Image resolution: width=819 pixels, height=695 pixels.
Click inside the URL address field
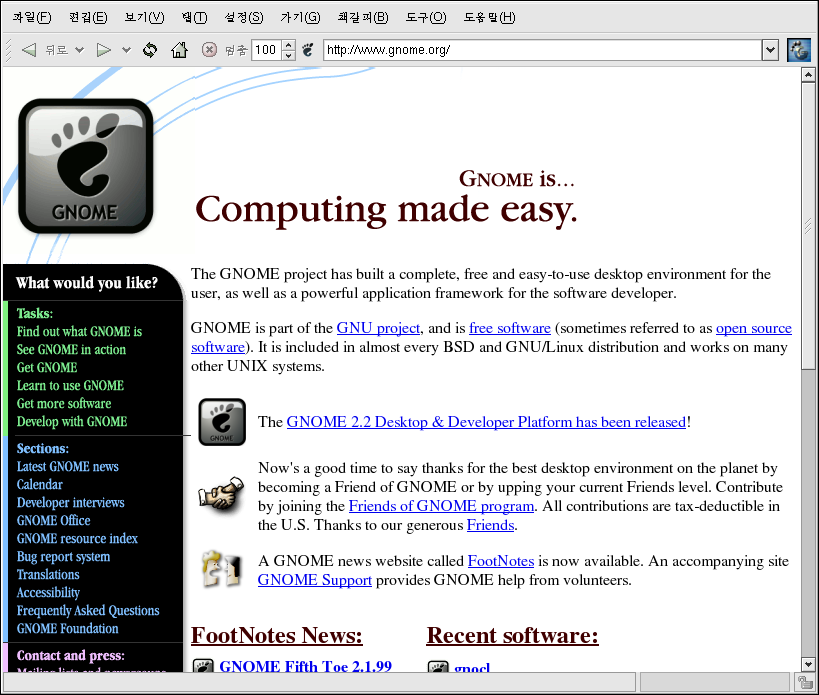coord(540,50)
